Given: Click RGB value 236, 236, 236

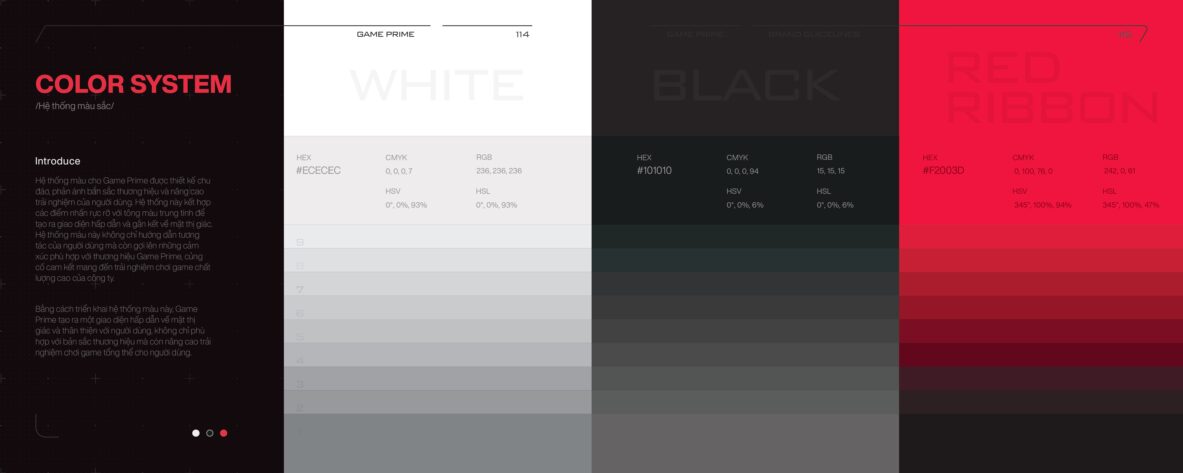Looking at the screenshot, I should (x=499, y=171).
